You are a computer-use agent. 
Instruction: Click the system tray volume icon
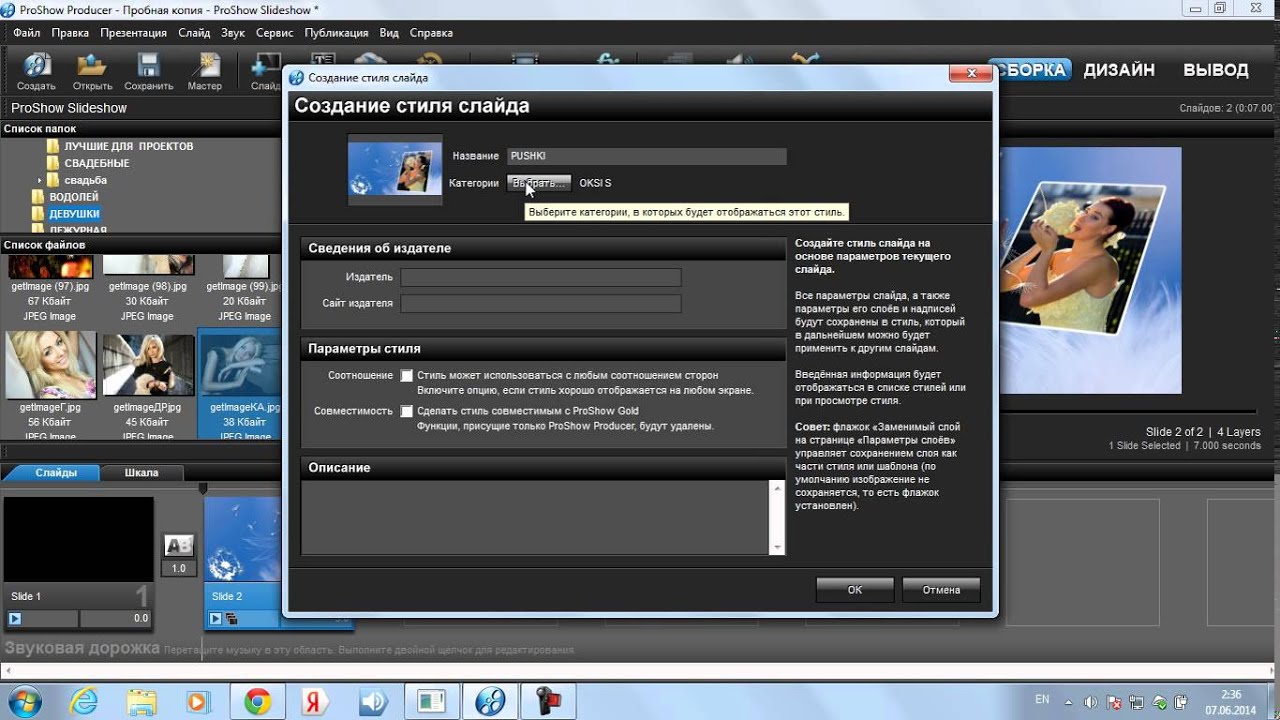click(x=1089, y=702)
